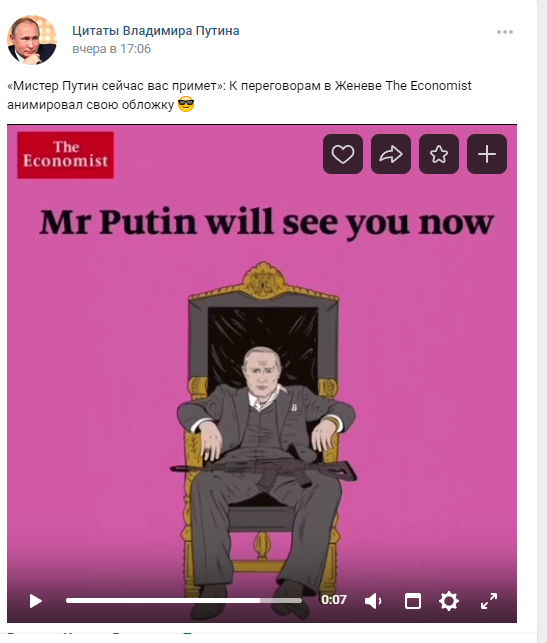The image size is (547, 643).
Task: Add video to my list with plus icon
Action: click(487, 154)
